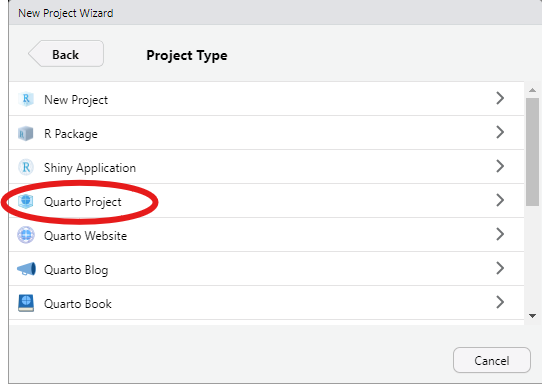542x384 pixels.
Task: Expand Shiny Application using right arrow
Action: 500,166
